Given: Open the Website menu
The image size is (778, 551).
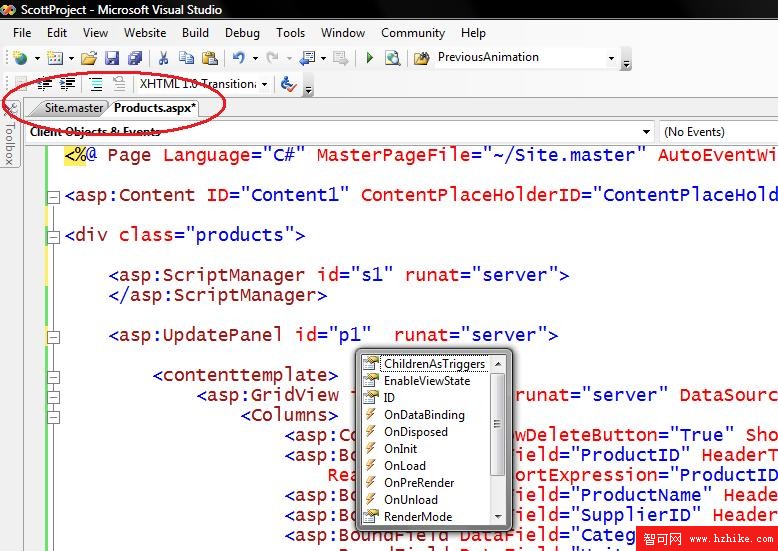Looking at the screenshot, I should click(x=145, y=33).
